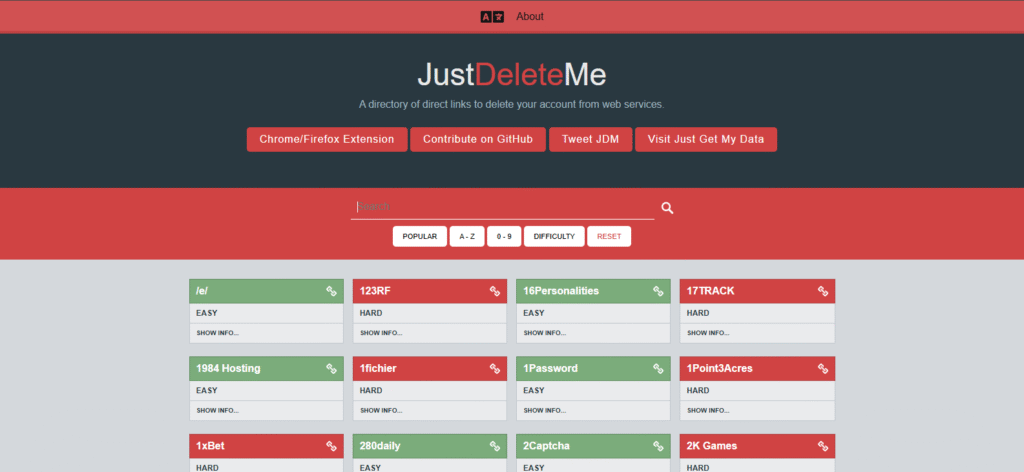Expand SHOW INFO on /e/ card
1024x472 pixels.
217,333
